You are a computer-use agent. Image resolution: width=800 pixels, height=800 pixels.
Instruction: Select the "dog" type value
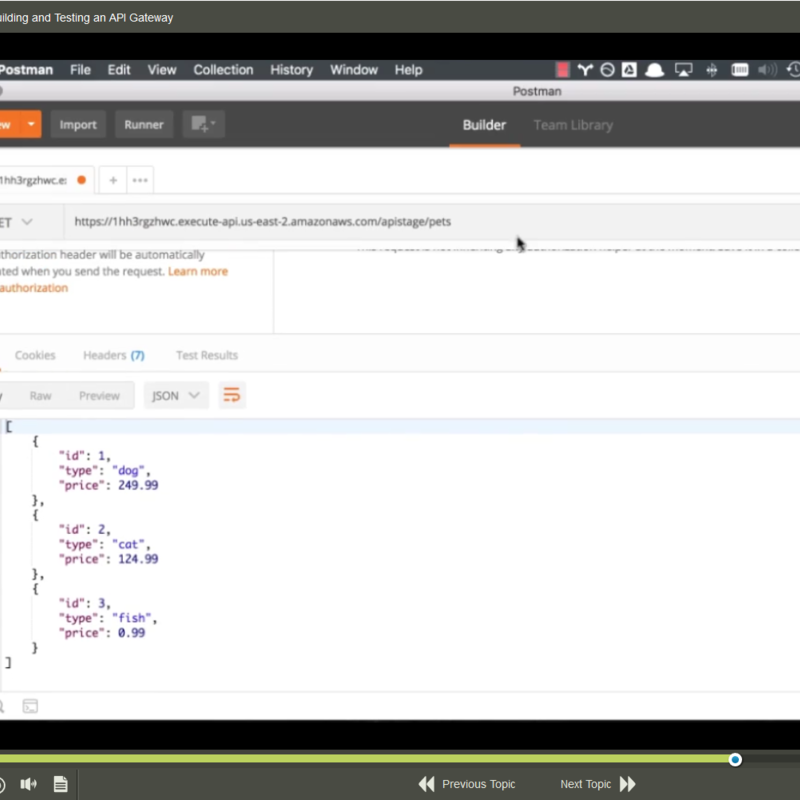tap(128, 470)
